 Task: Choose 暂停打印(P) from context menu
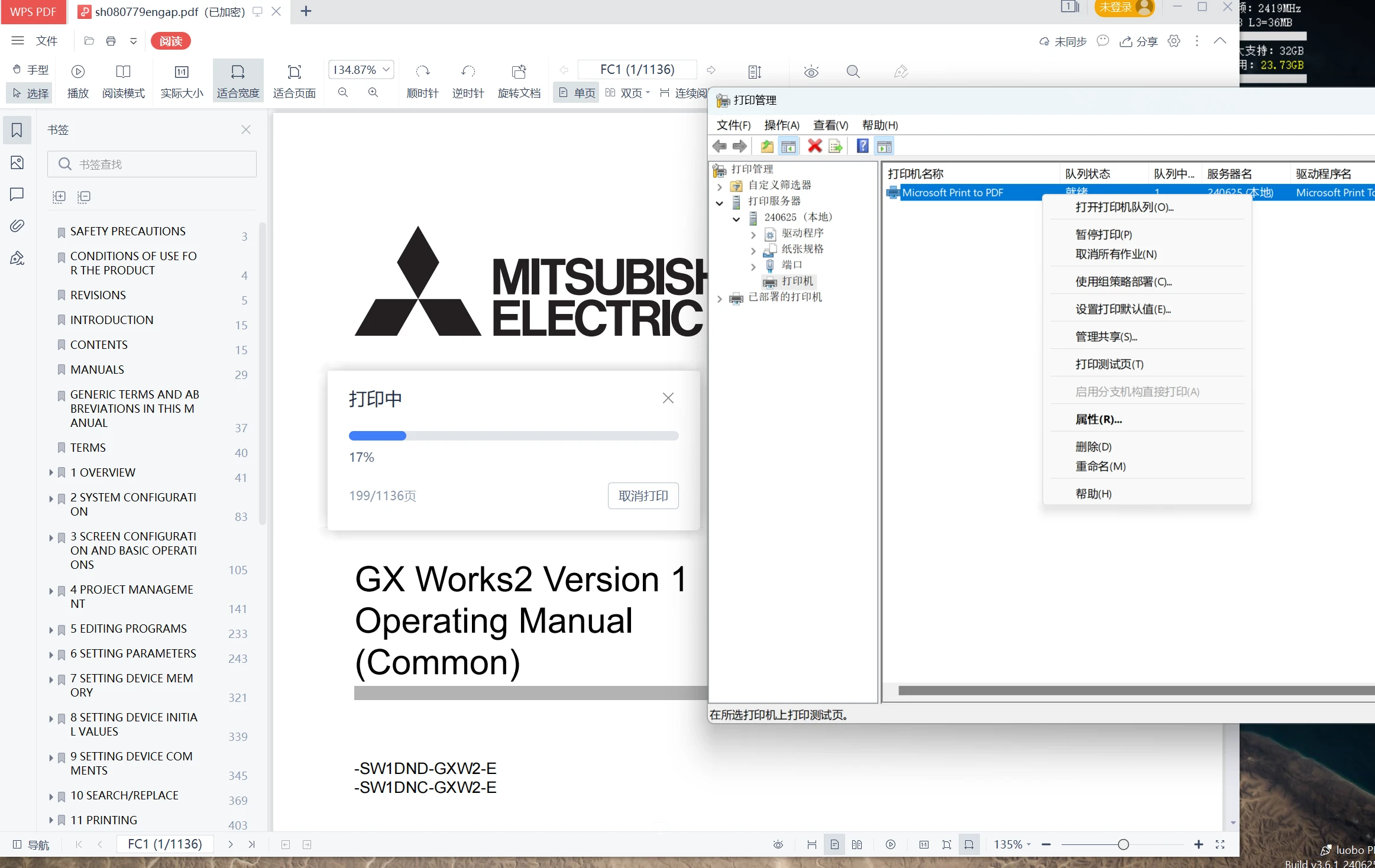pyautogui.click(x=1147, y=234)
